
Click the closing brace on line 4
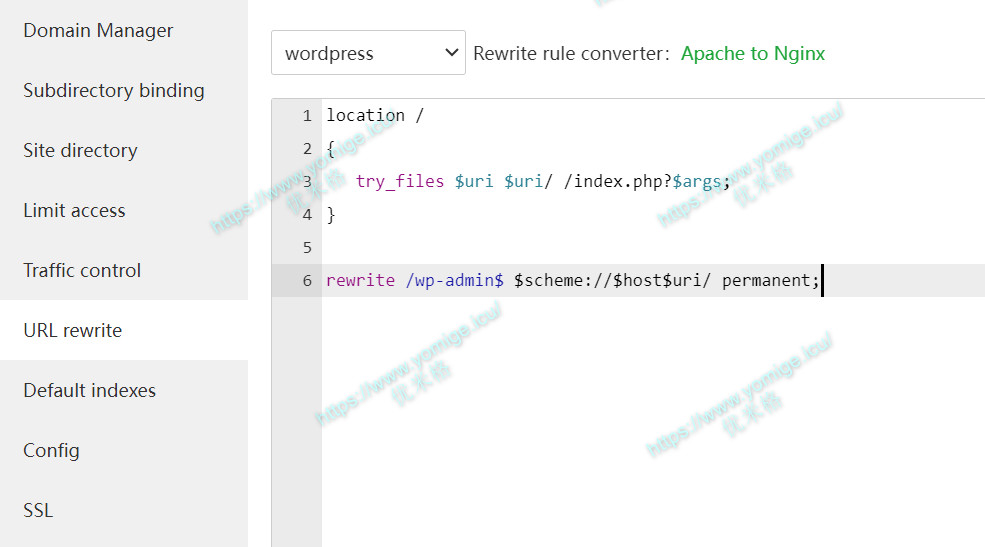[331, 215]
